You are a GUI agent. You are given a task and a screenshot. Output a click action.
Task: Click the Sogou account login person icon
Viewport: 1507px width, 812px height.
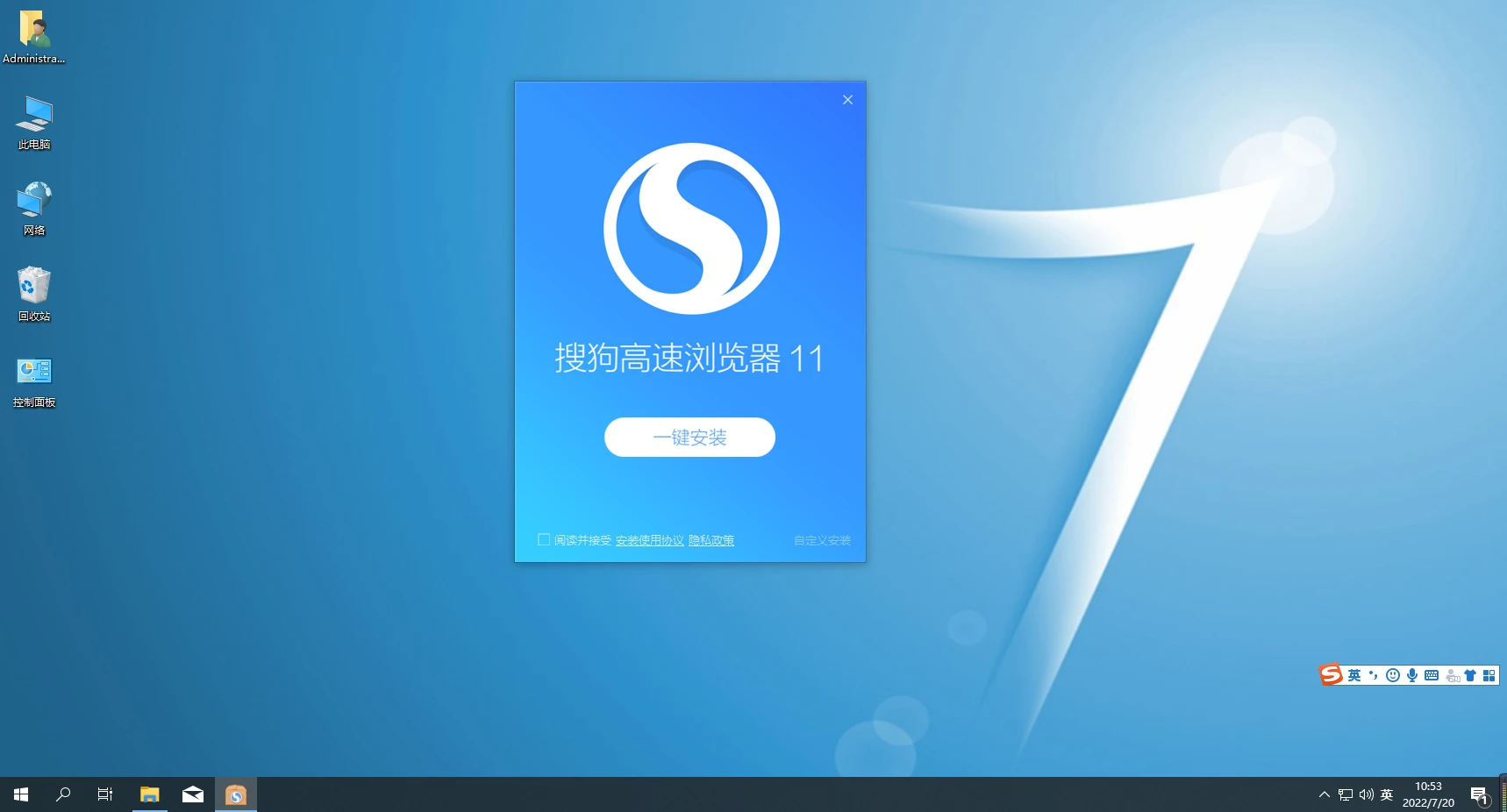tap(1452, 675)
